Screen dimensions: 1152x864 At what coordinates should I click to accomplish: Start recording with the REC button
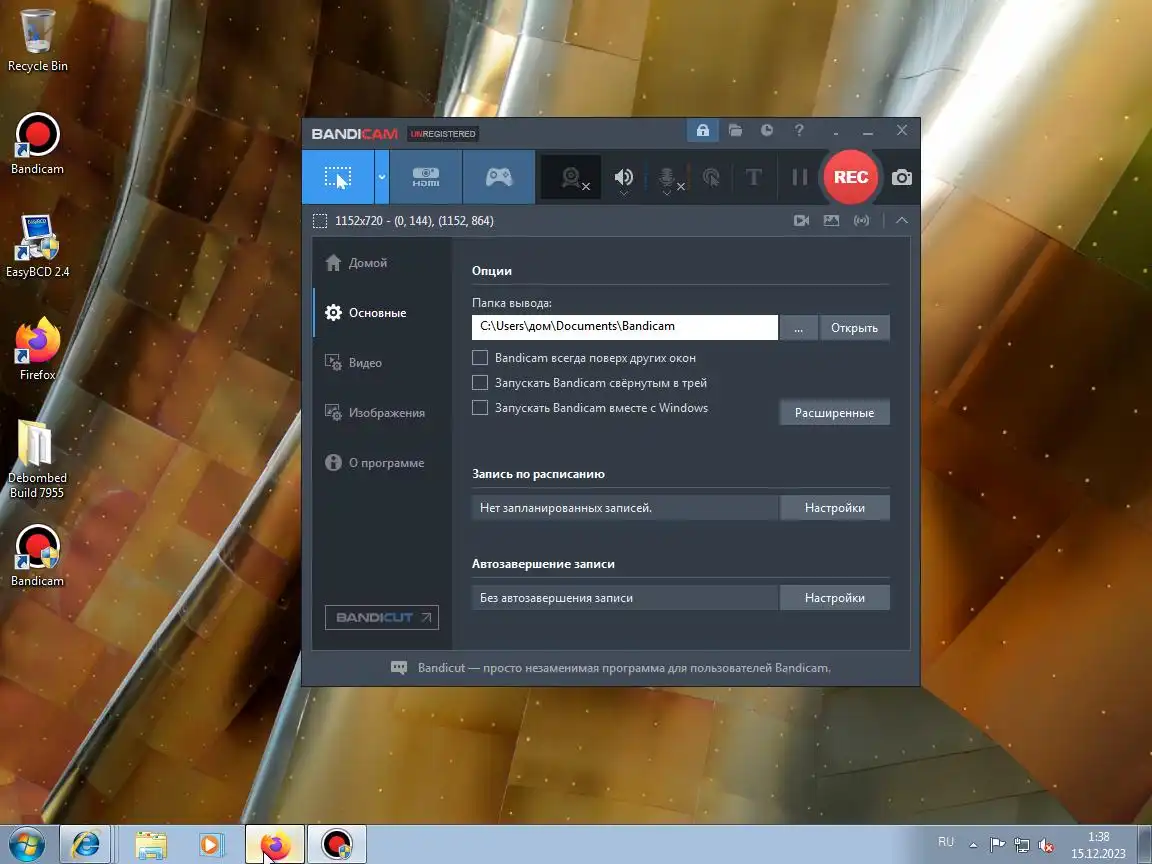pyautogui.click(x=851, y=177)
